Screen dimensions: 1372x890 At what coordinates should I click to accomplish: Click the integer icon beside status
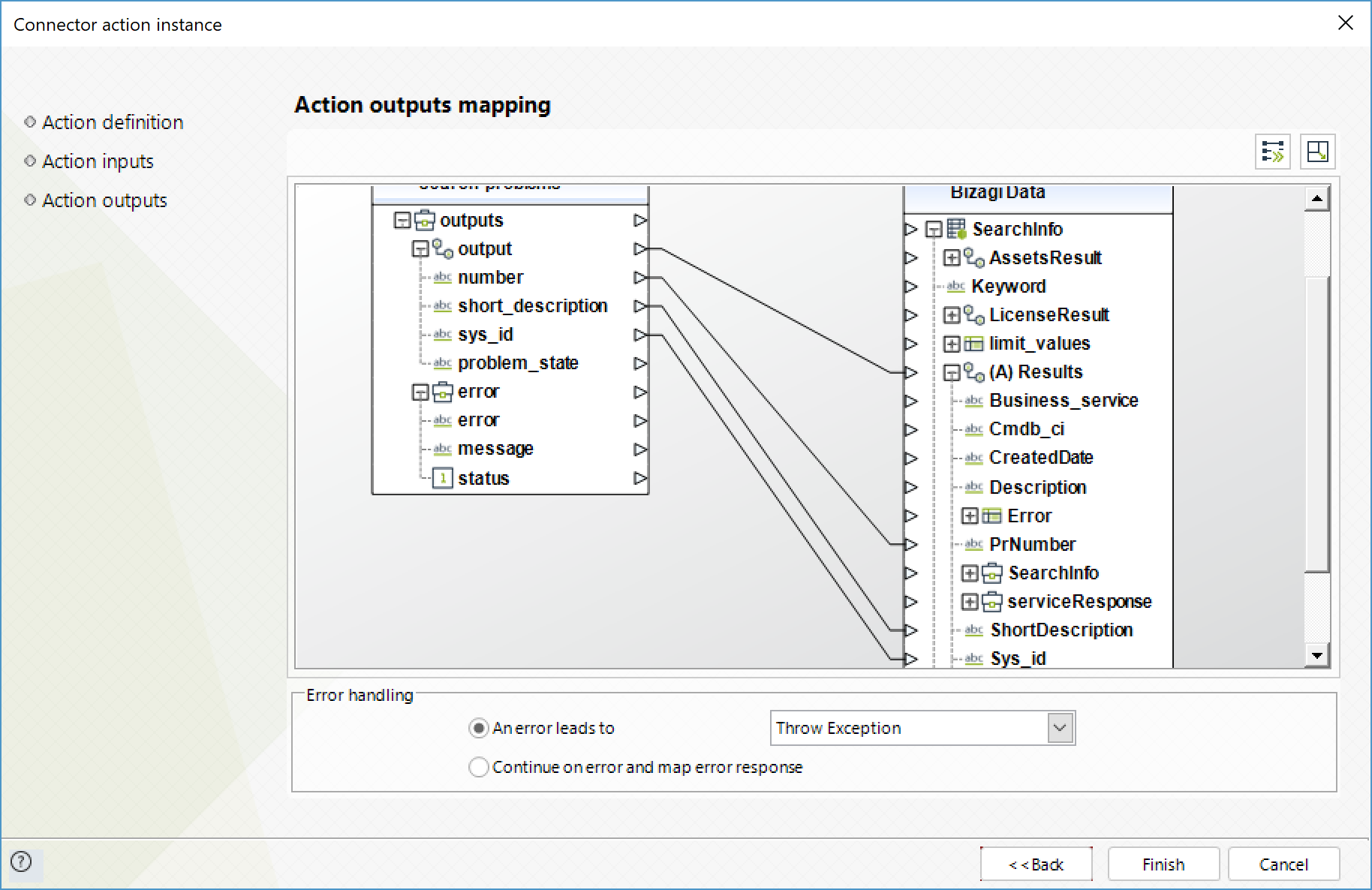coord(443,478)
